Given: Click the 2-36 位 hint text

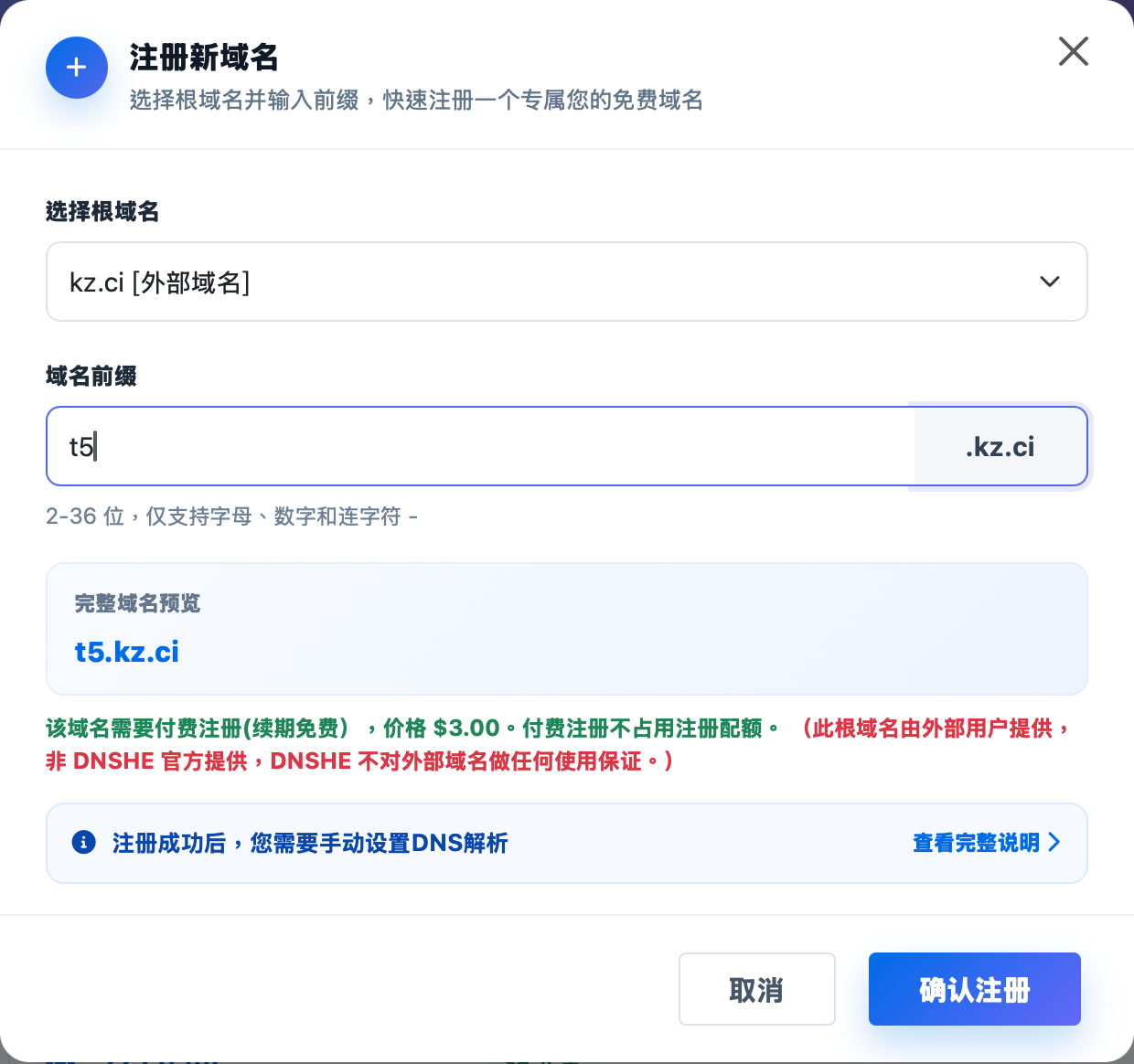Looking at the screenshot, I should tap(232, 516).
